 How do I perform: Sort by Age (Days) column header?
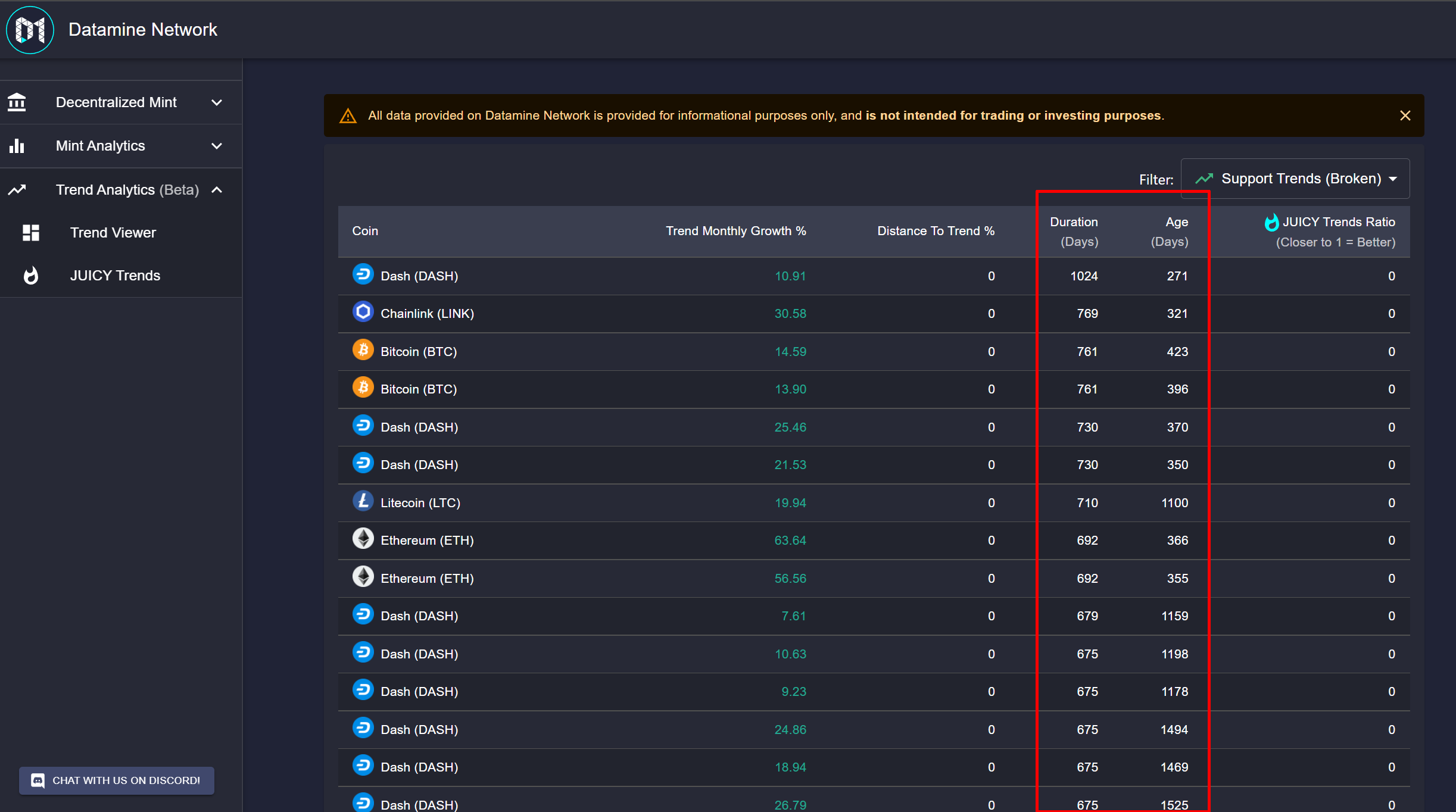[x=1170, y=232]
